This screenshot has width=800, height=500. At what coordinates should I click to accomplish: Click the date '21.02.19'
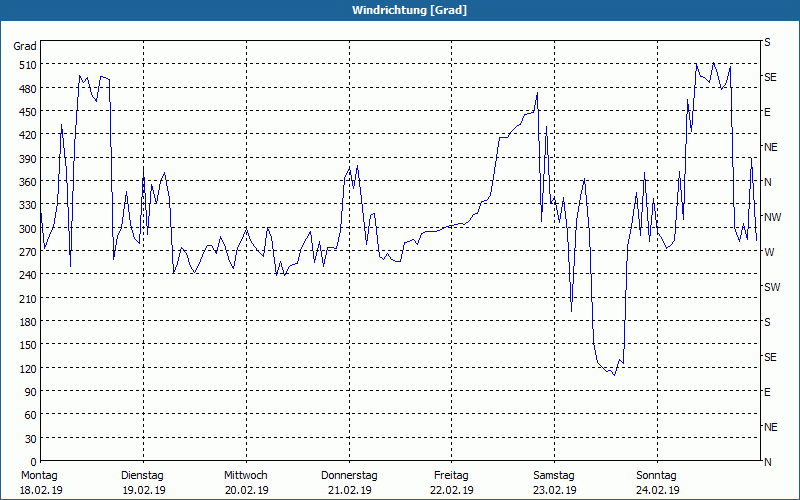pyautogui.click(x=349, y=490)
